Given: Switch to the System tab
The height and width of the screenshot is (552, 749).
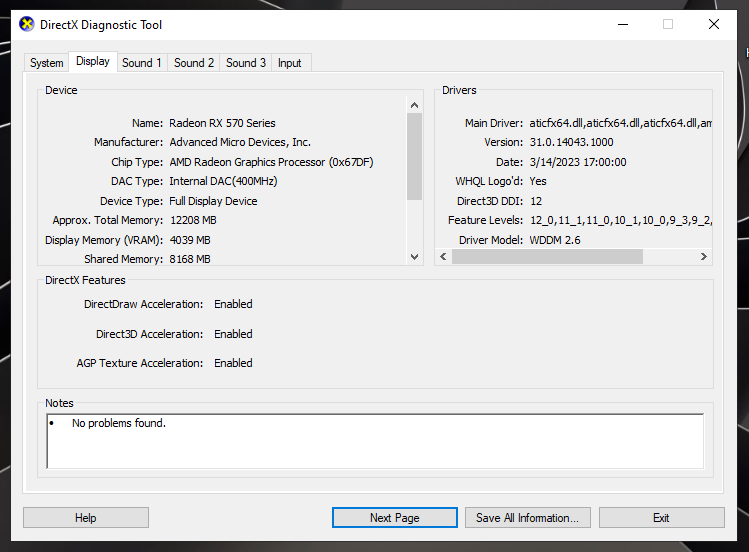Looking at the screenshot, I should tap(46, 63).
